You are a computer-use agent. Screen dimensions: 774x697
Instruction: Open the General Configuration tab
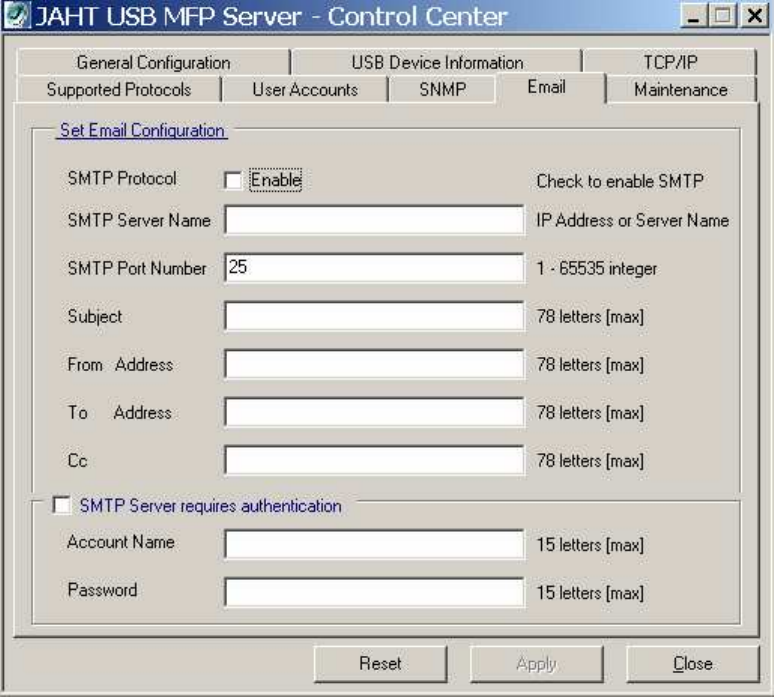(153, 63)
